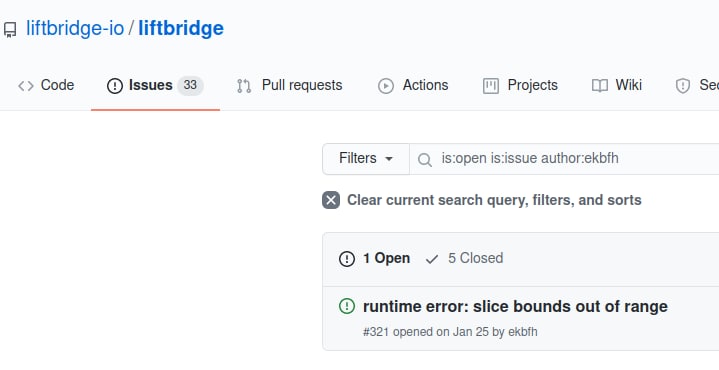Open the Actions tab
The height and width of the screenshot is (370, 719).
[413, 86]
